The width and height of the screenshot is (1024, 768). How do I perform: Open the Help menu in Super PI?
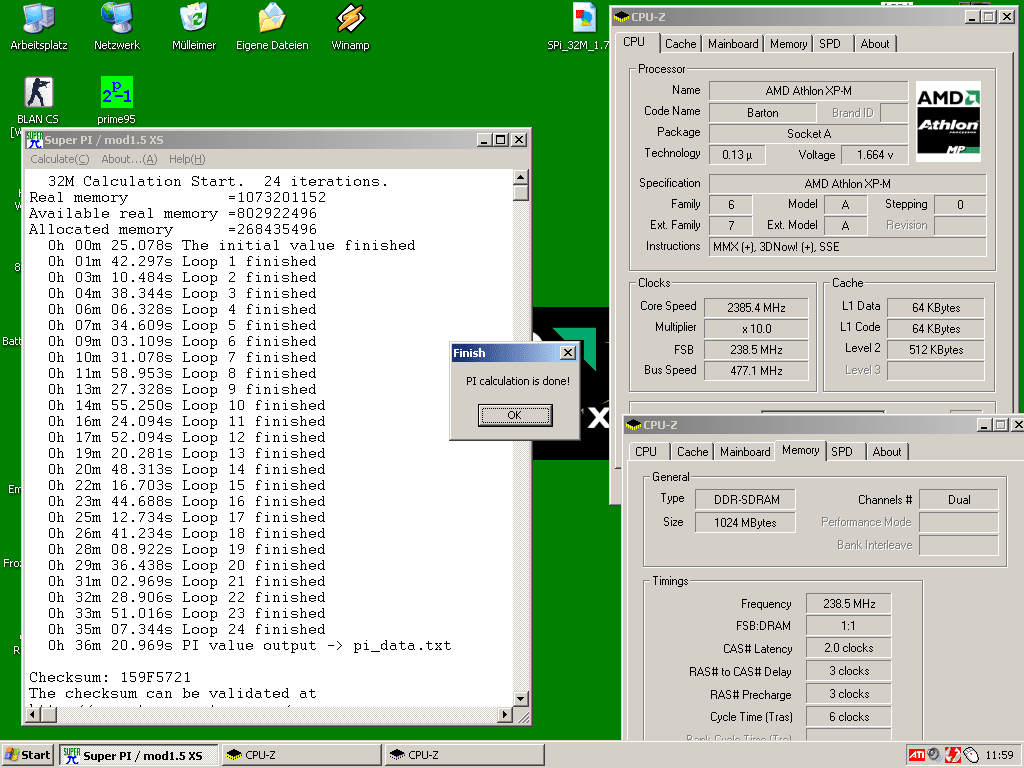tap(187, 159)
